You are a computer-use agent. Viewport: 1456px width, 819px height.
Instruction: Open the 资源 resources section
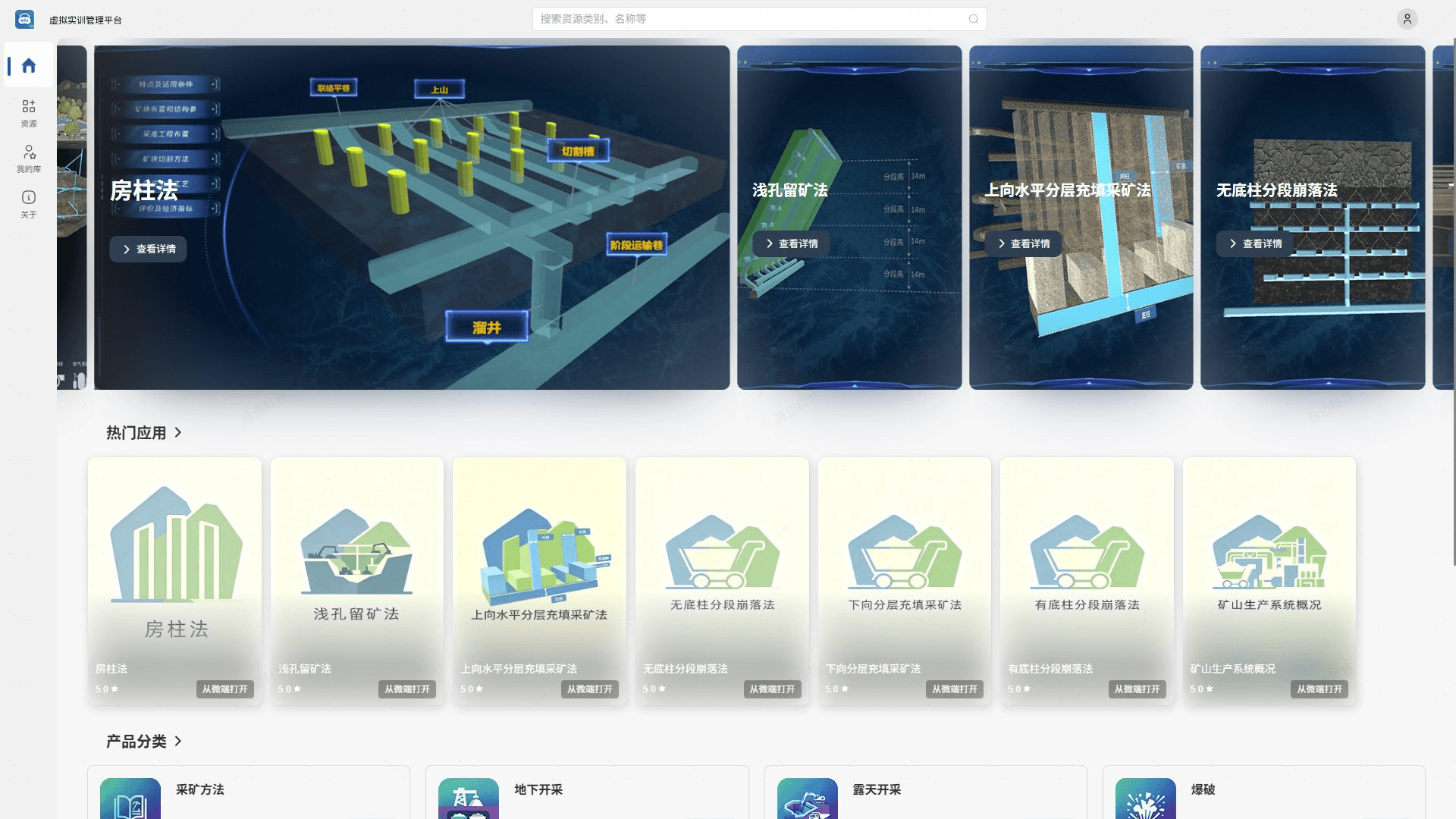tap(29, 112)
